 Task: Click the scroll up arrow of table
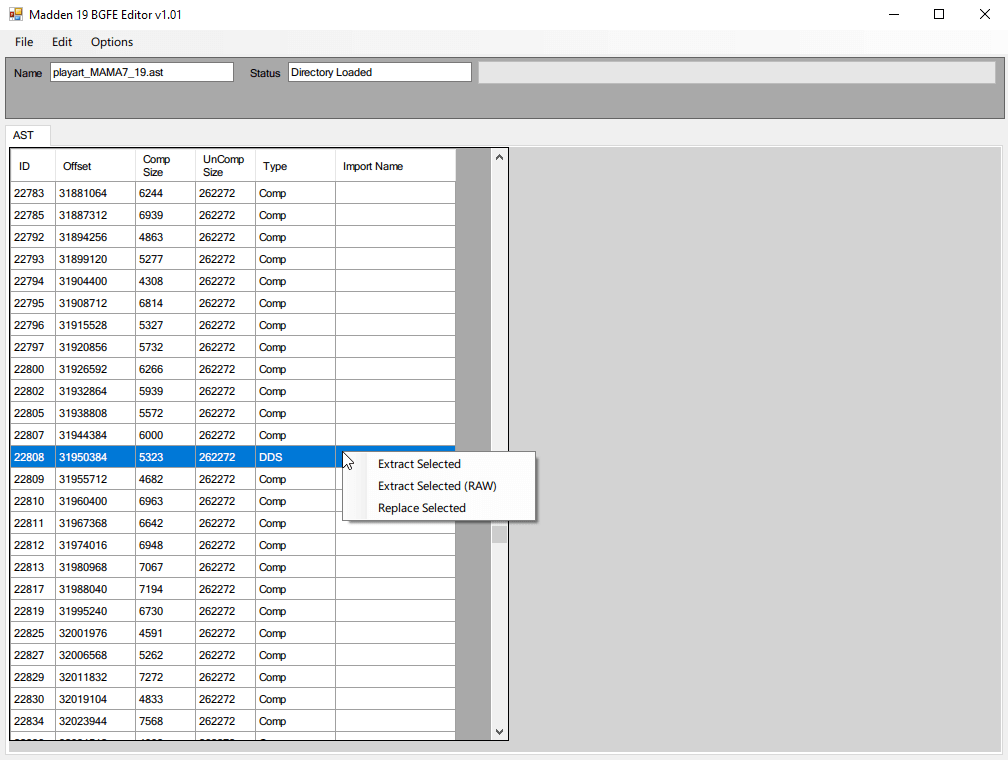click(500, 158)
